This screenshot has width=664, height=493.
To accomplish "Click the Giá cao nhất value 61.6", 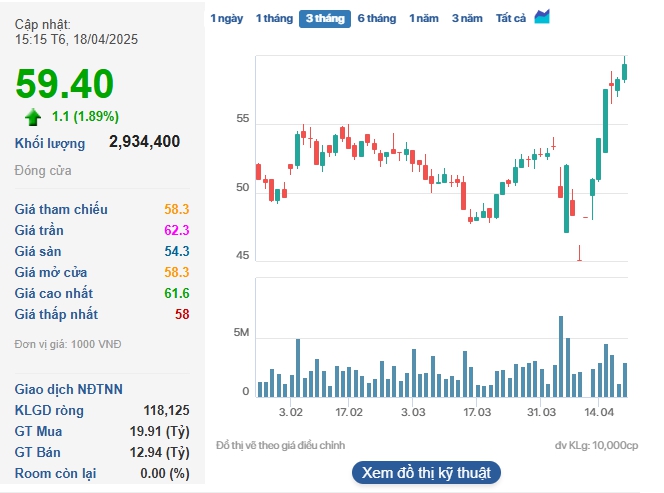I will coord(177,293).
